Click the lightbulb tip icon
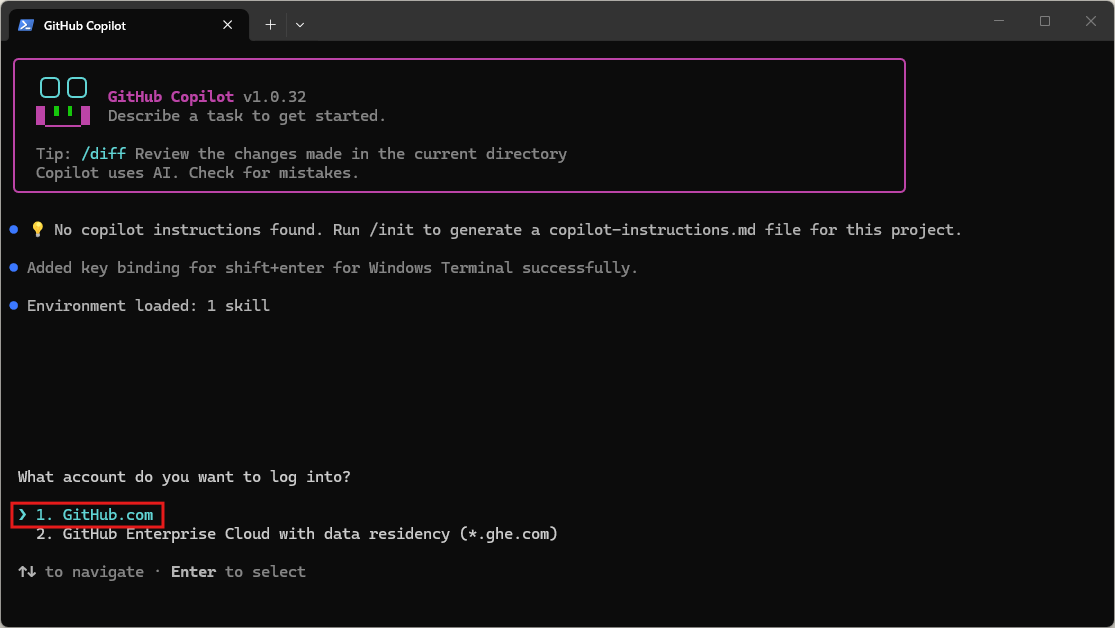Screen dimensions: 1115x628 pos(38,230)
